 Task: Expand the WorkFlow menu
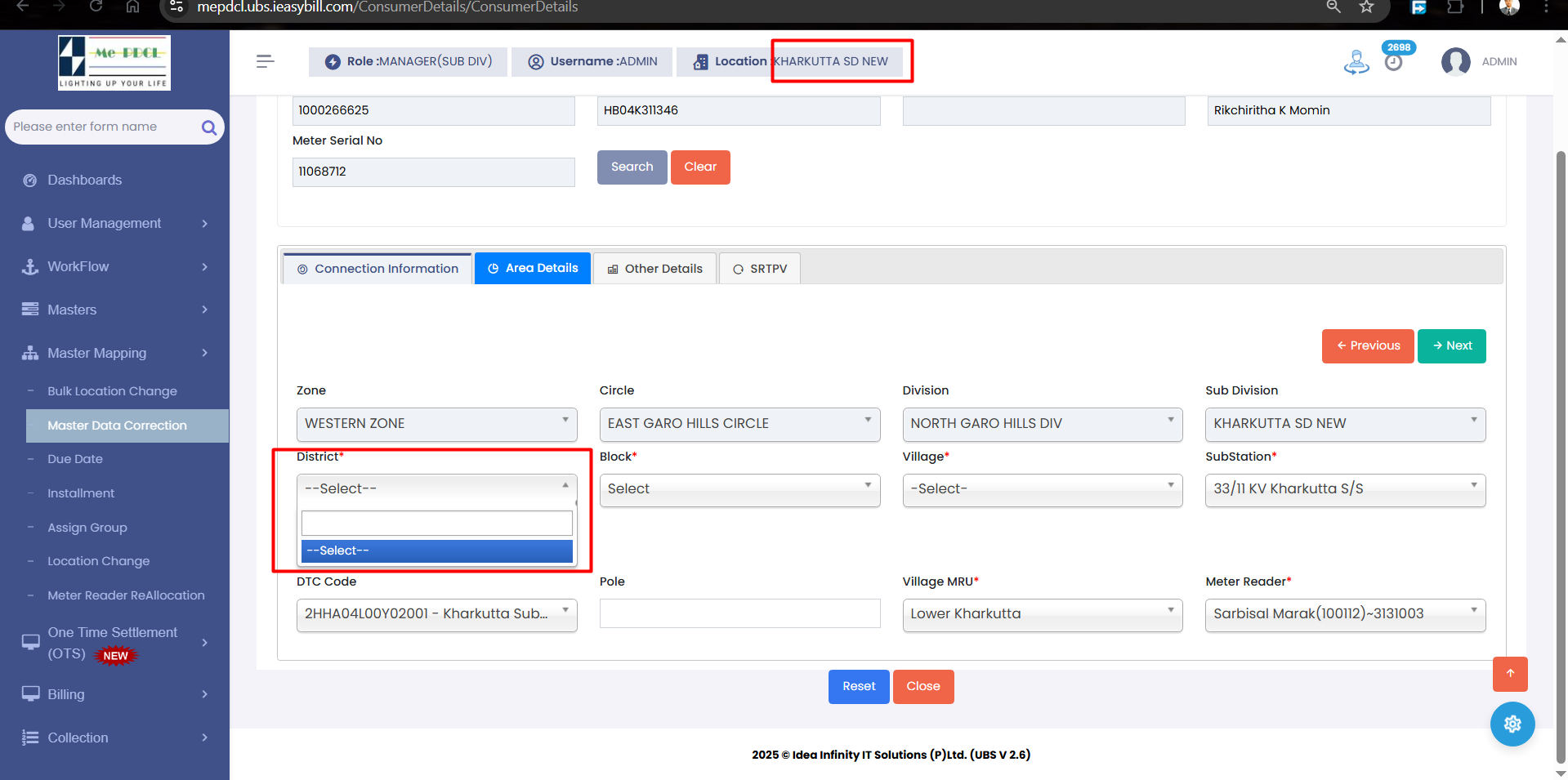tap(114, 266)
